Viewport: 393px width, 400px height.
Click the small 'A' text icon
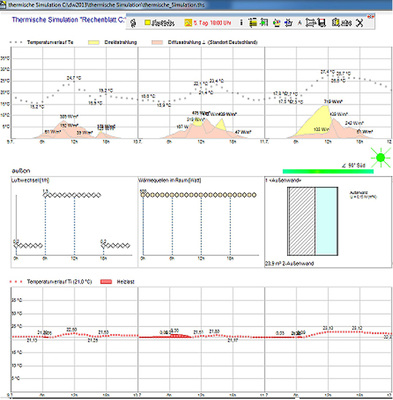(x=300, y=23)
